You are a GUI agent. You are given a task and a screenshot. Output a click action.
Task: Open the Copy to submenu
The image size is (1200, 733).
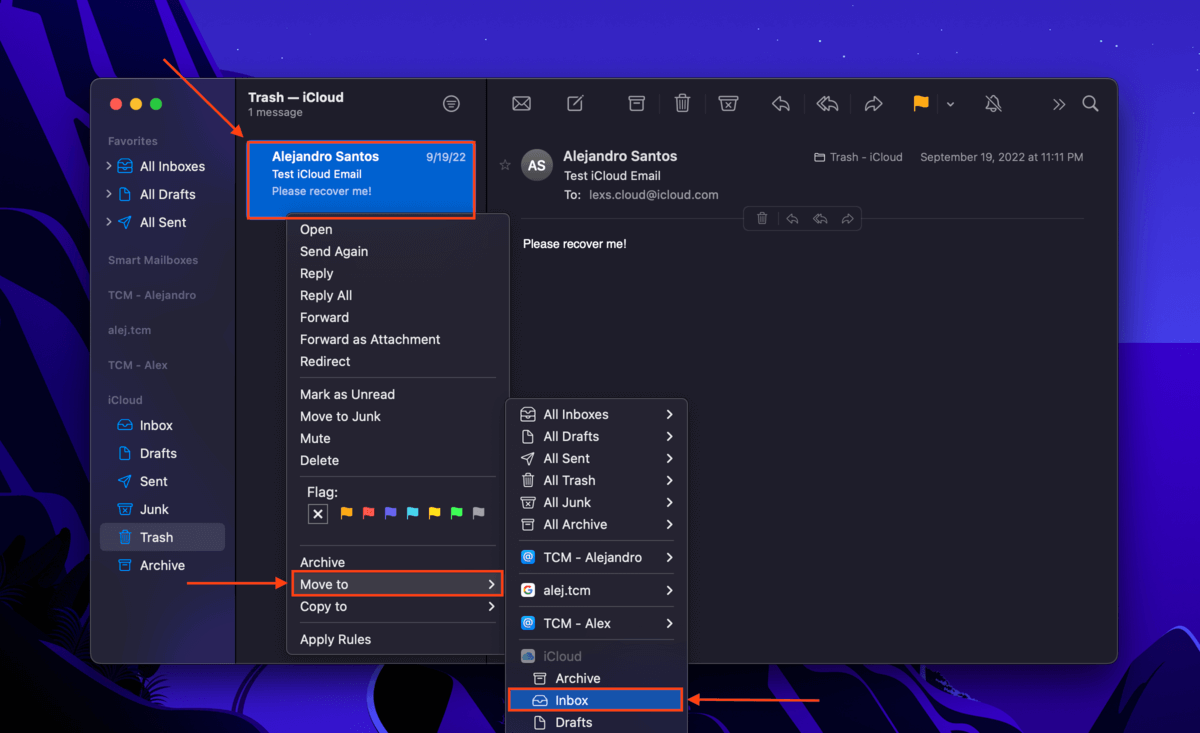[398, 606]
